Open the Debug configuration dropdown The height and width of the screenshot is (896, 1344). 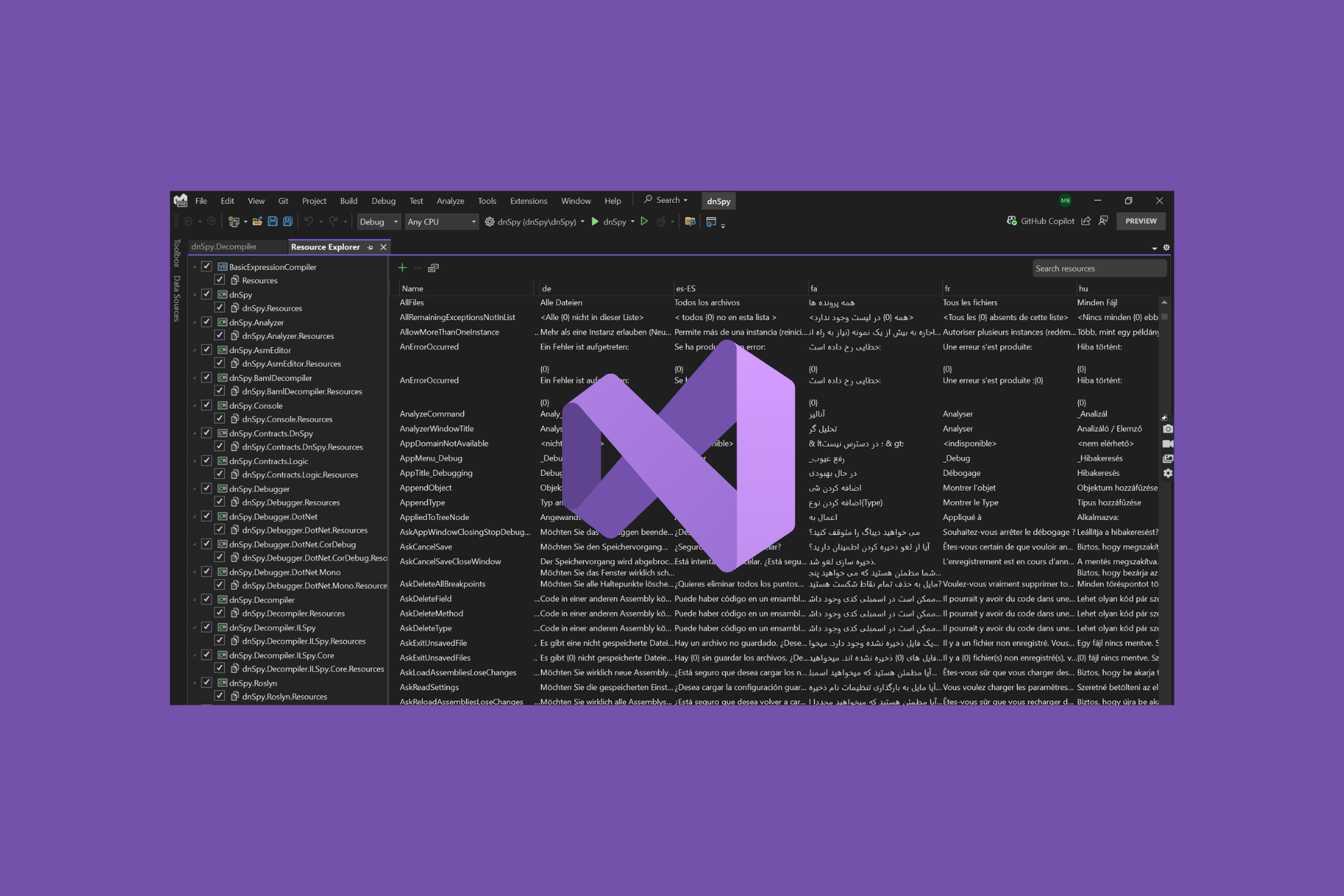[x=379, y=222]
